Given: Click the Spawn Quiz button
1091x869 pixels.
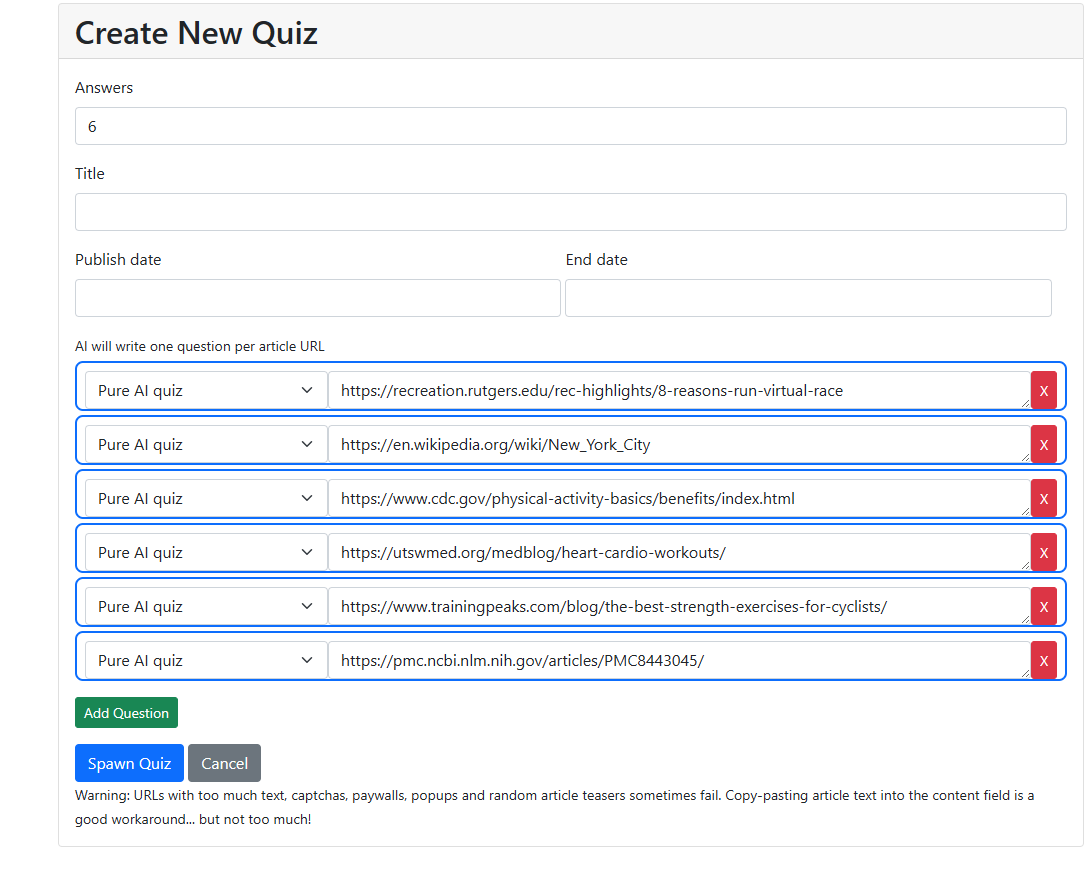Looking at the screenshot, I should (x=129, y=762).
